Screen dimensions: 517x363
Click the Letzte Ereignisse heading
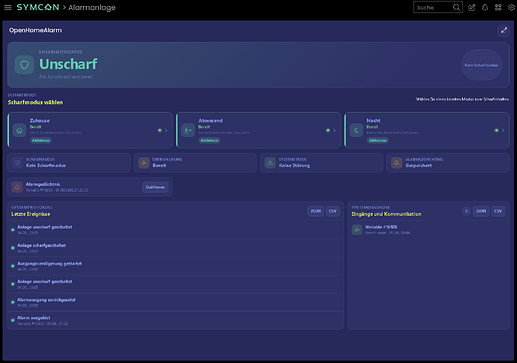click(31, 214)
